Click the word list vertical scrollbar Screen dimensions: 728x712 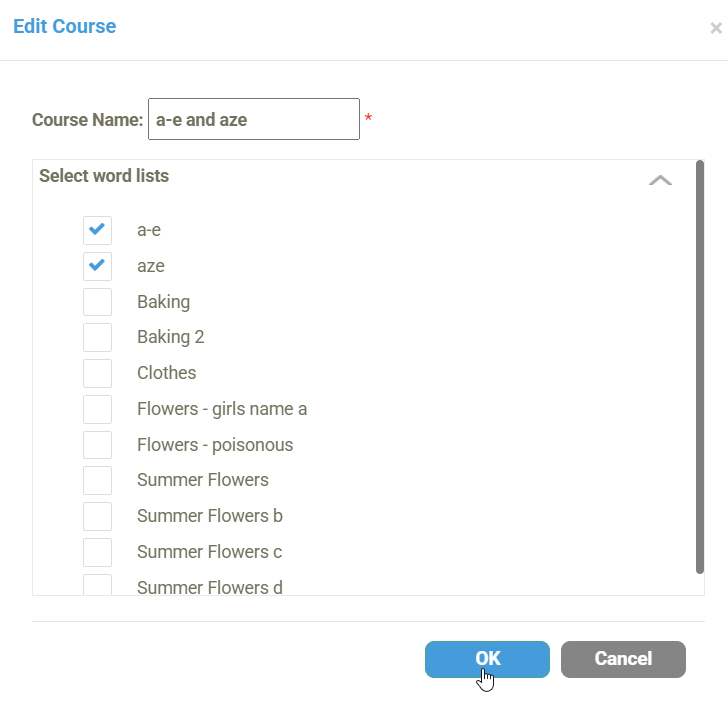700,367
